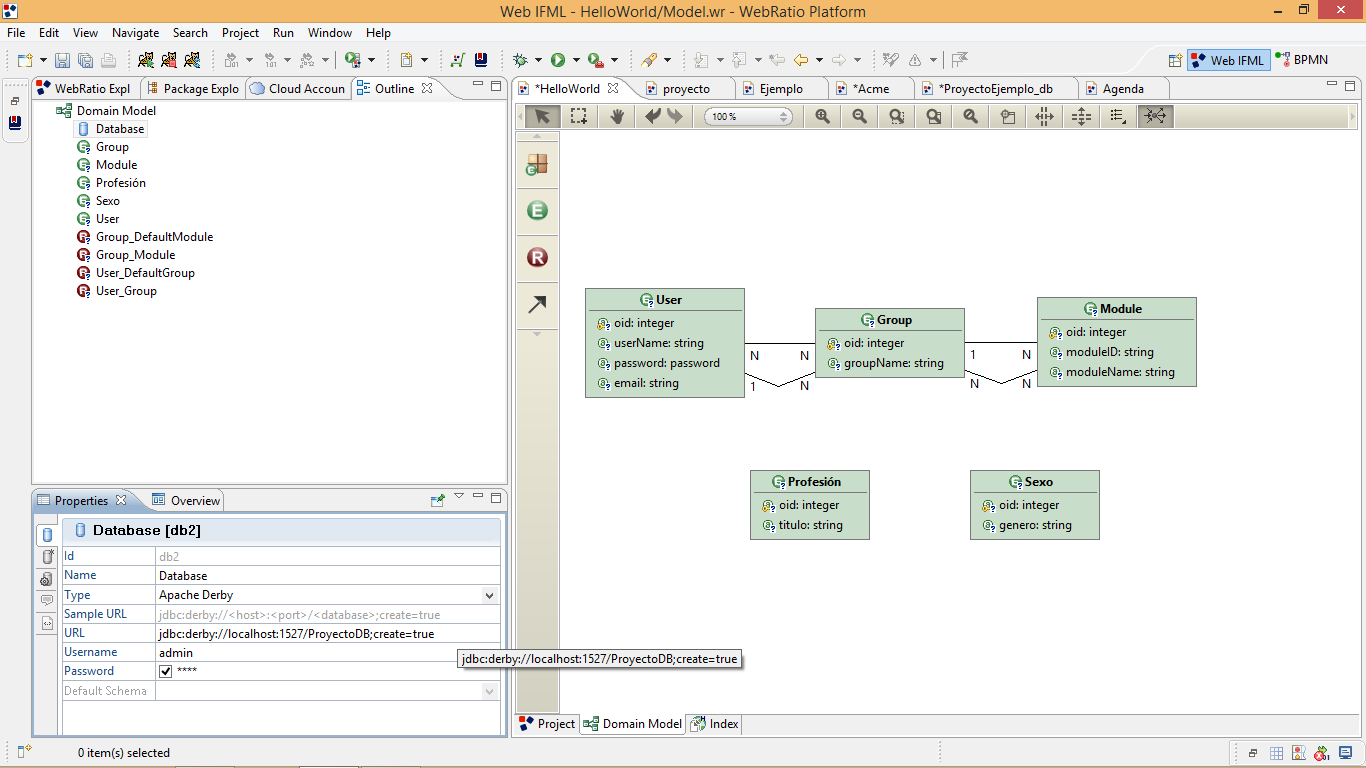Viewport: 1366px width, 768px height.
Task: Click the Open Perspective icon
Action: 1175,60
